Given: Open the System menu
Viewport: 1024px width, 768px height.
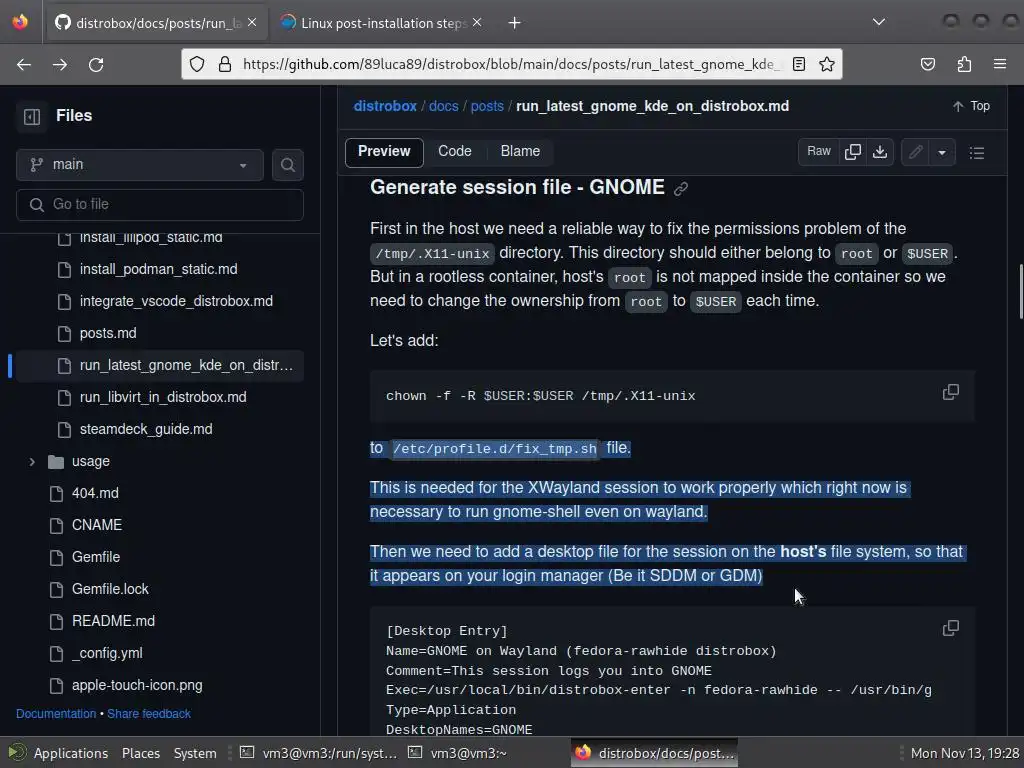Looking at the screenshot, I should (195, 753).
